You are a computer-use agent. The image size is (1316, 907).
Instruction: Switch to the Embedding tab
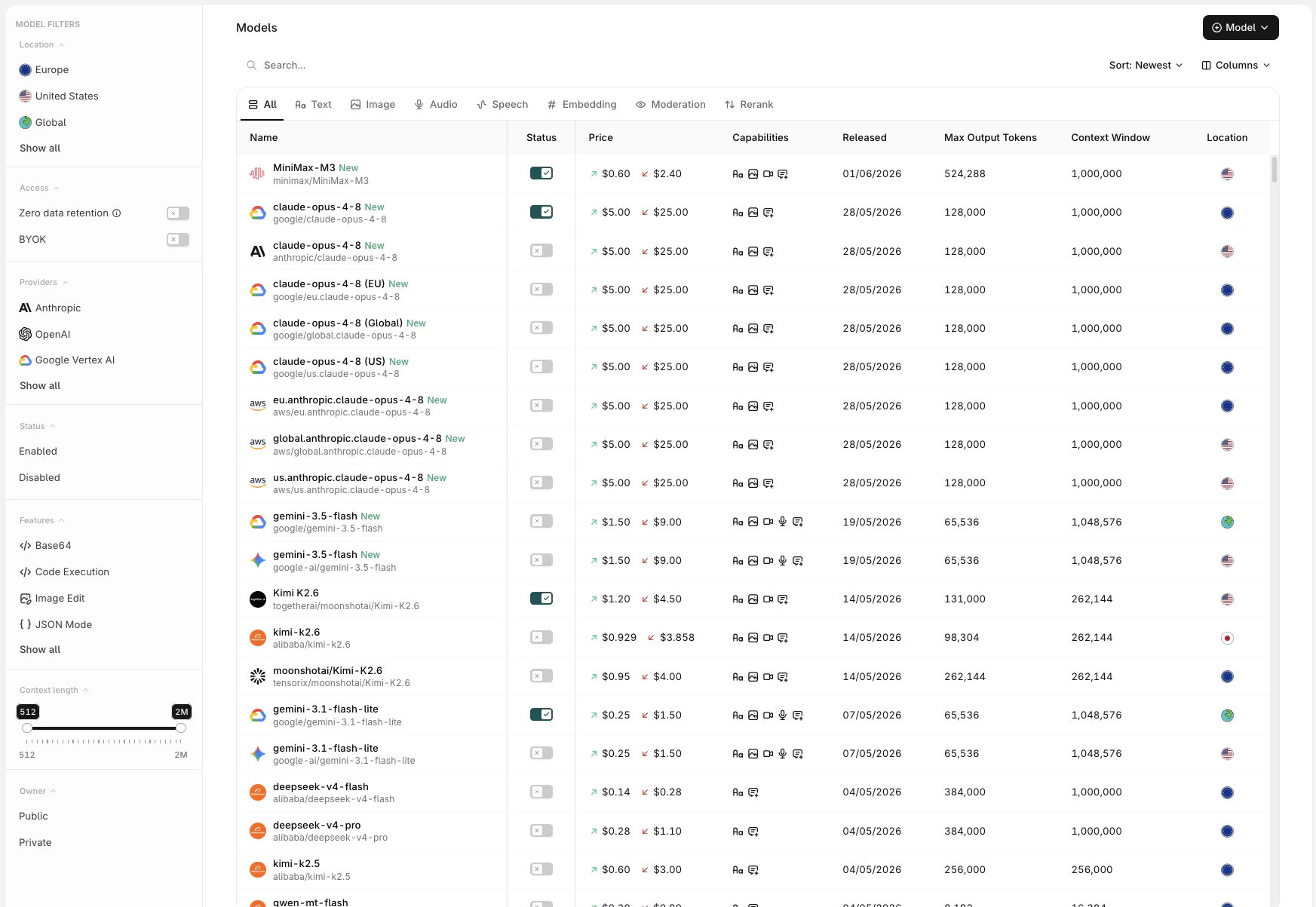581,105
